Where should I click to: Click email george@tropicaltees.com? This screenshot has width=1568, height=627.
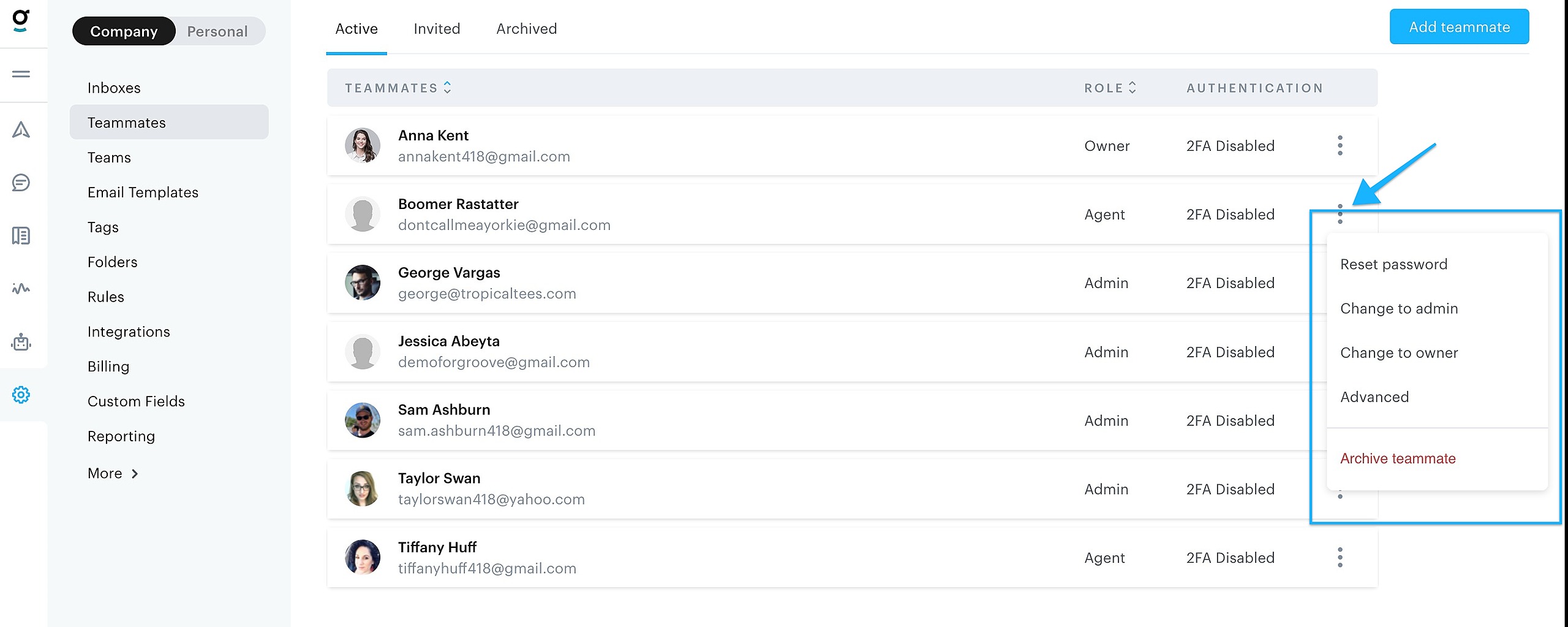point(487,294)
